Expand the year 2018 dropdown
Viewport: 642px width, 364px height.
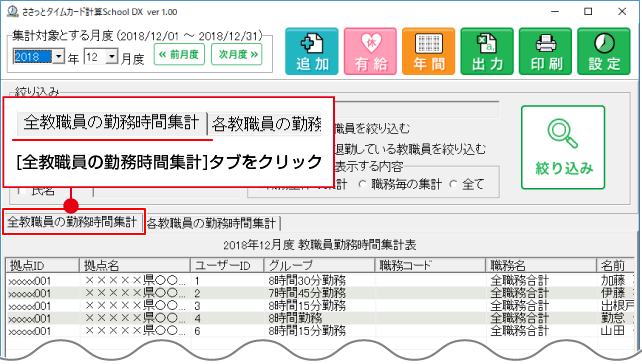tap(59, 56)
